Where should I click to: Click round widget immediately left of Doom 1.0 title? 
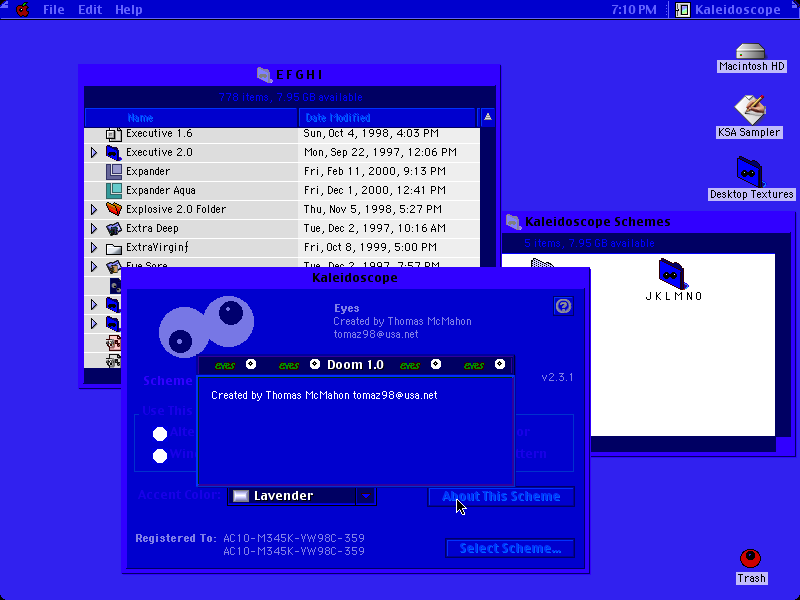coord(315,364)
